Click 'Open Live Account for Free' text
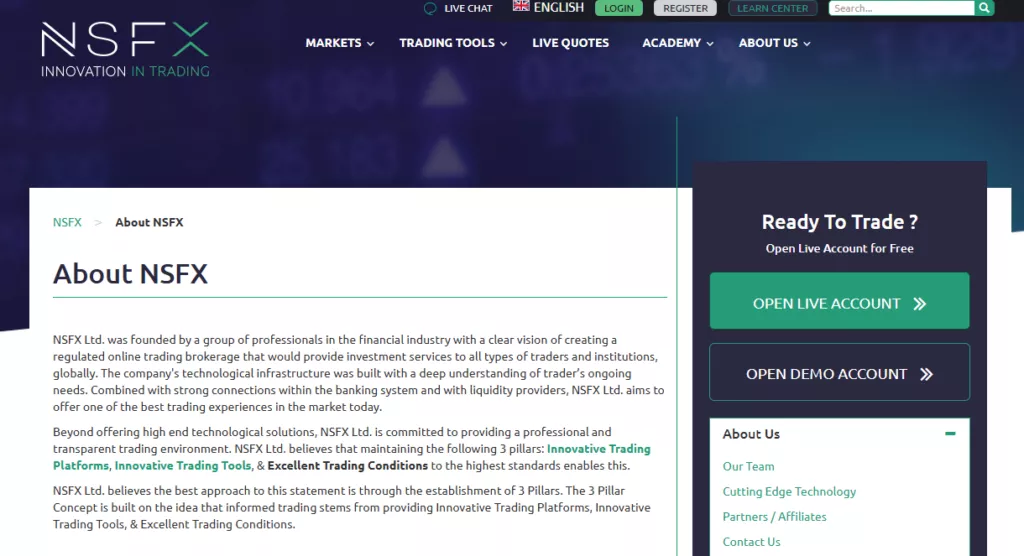 pos(839,248)
